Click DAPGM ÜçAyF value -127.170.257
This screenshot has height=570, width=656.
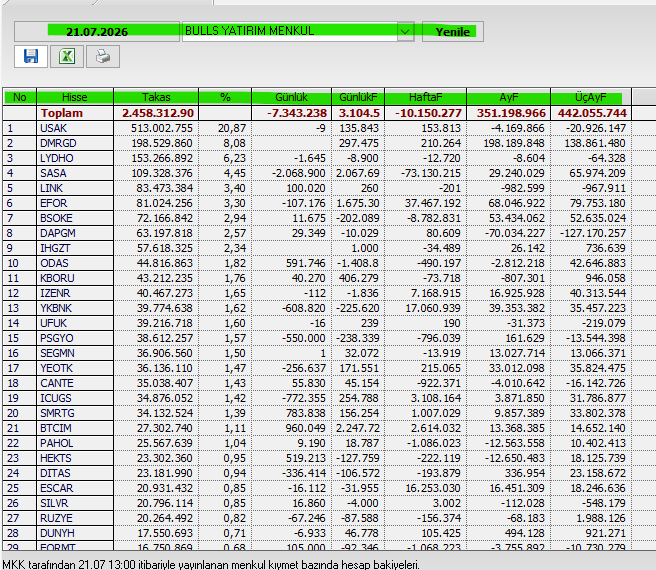pos(593,233)
